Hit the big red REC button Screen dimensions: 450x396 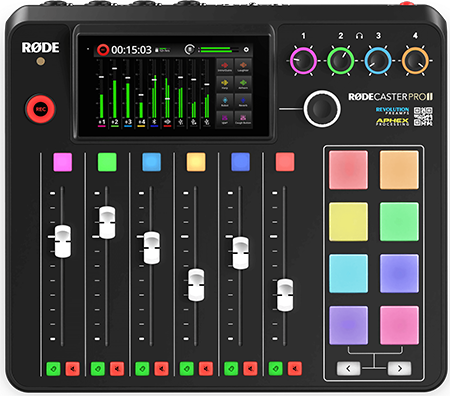pyautogui.click(x=40, y=109)
